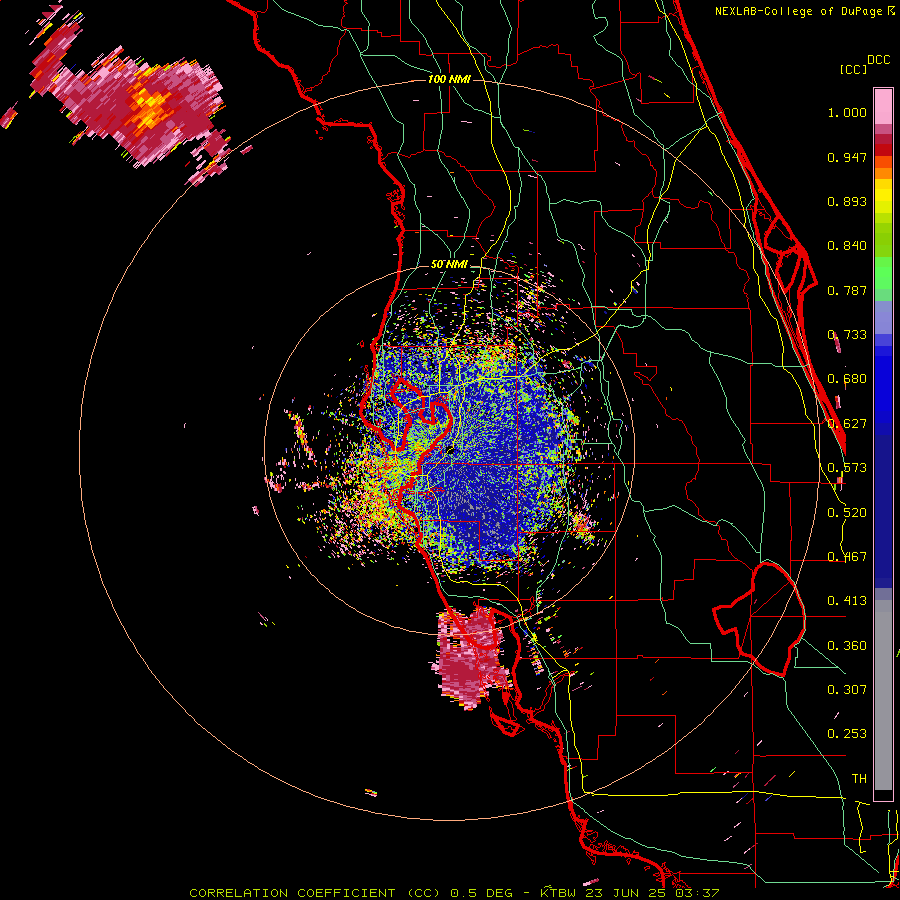
Task: Select the 0.840 scale value
Action: 847,246
